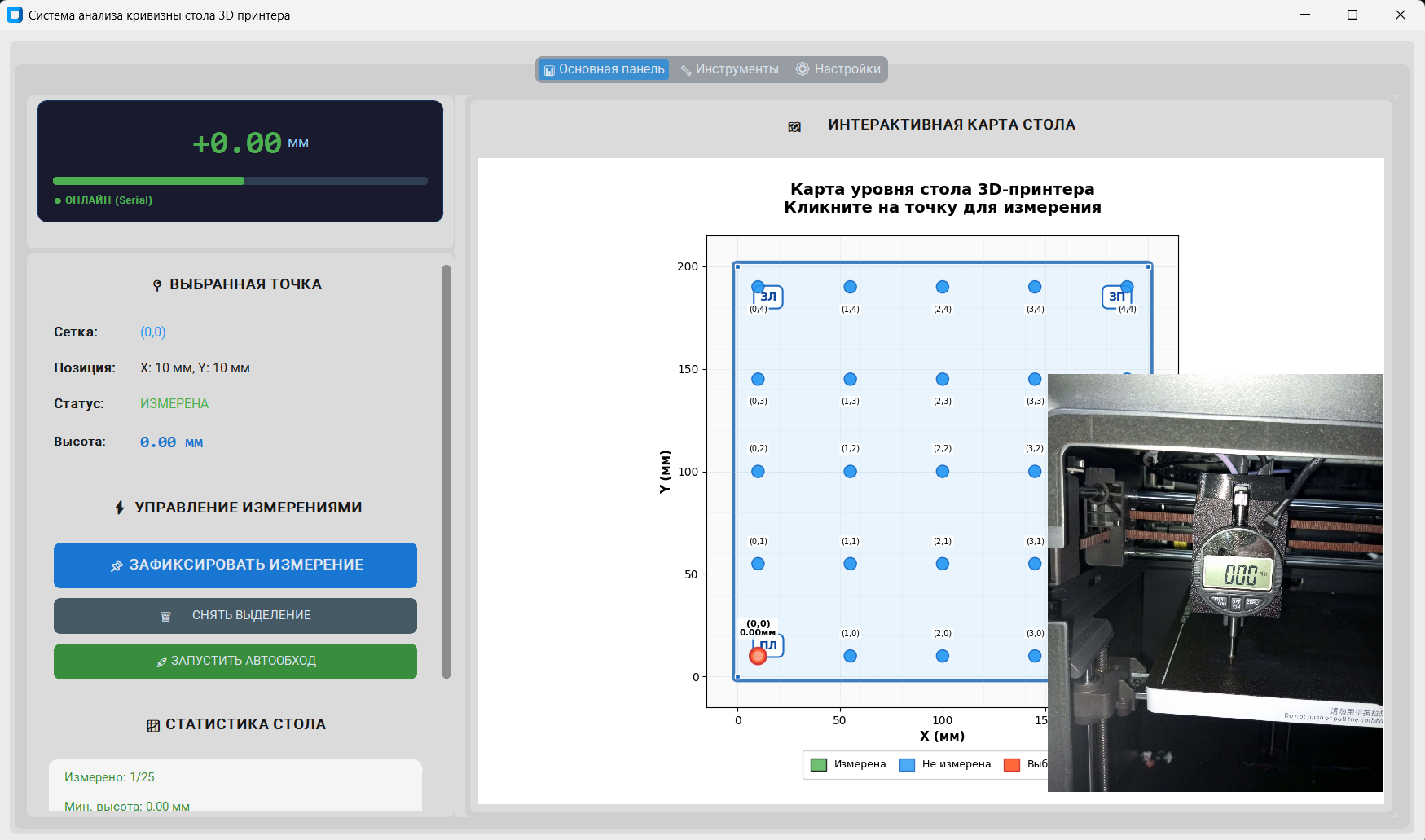The height and width of the screenshot is (840, 1425).
Task: Open the Настройки tab
Action: click(x=838, y=69)
